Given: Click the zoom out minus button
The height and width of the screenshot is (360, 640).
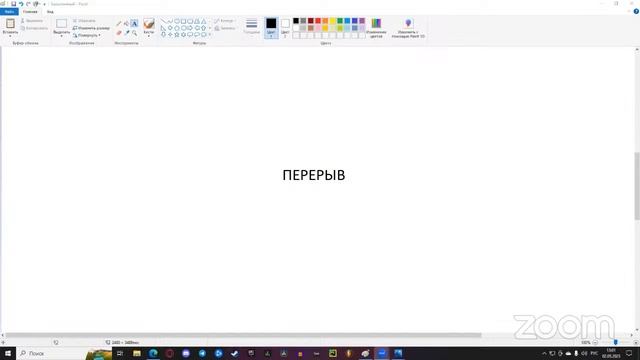Looking at the screenshot, I should pos(595,342).
